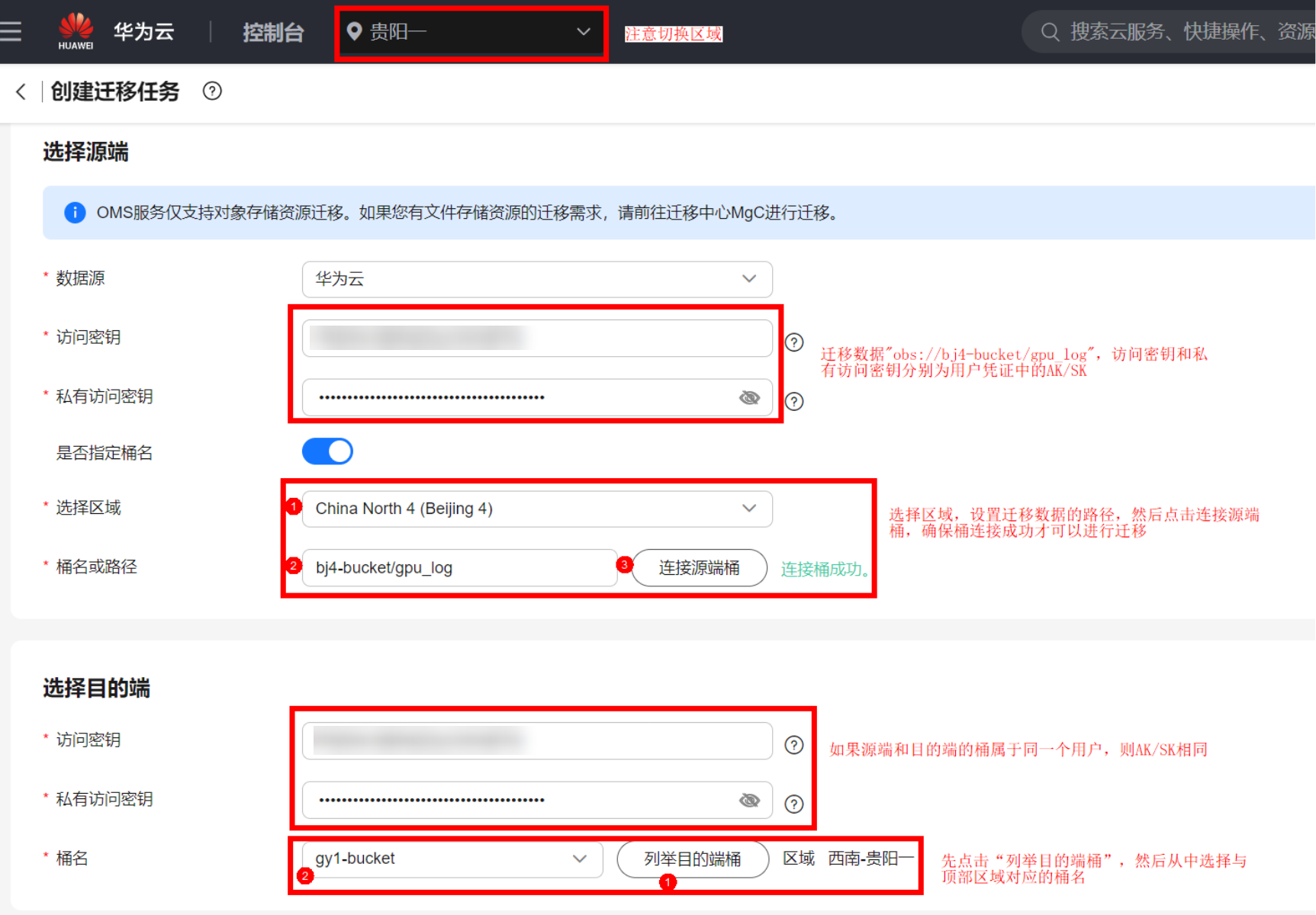The image size is (1316, 915).
Task: Show the source private access key
Action: 749,397
